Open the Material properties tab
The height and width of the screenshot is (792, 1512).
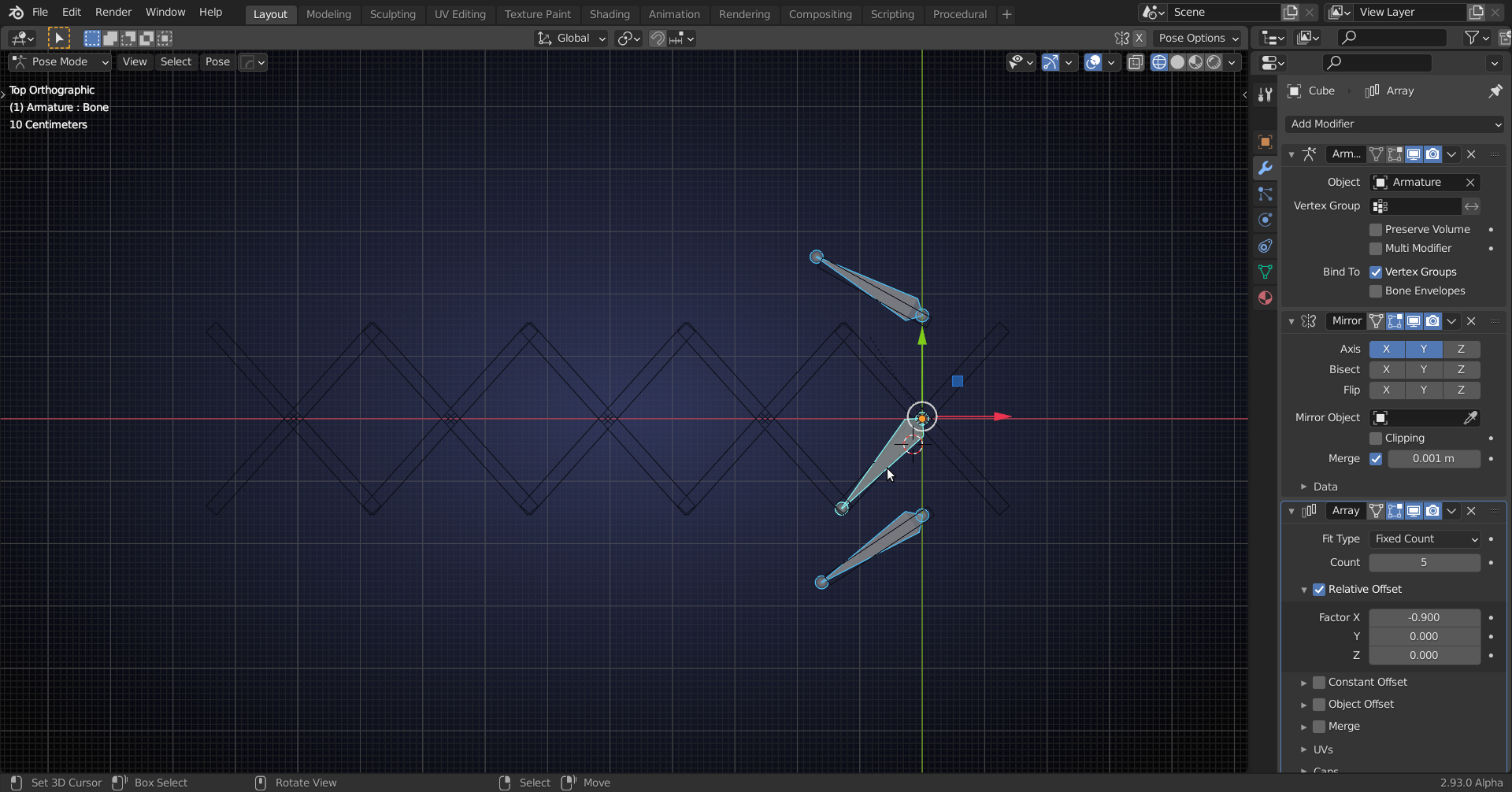click(x=1265, y=298)
